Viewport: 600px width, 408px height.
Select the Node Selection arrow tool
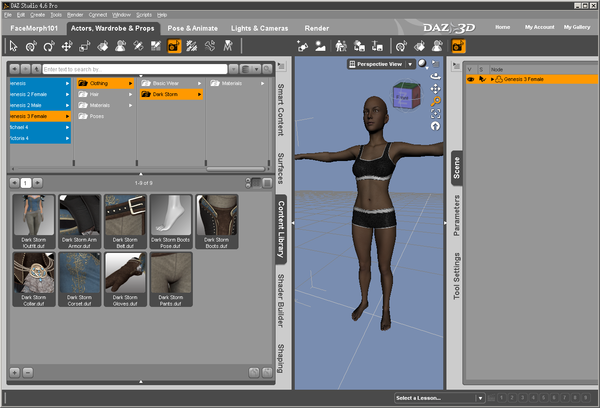tap(13, 46)
